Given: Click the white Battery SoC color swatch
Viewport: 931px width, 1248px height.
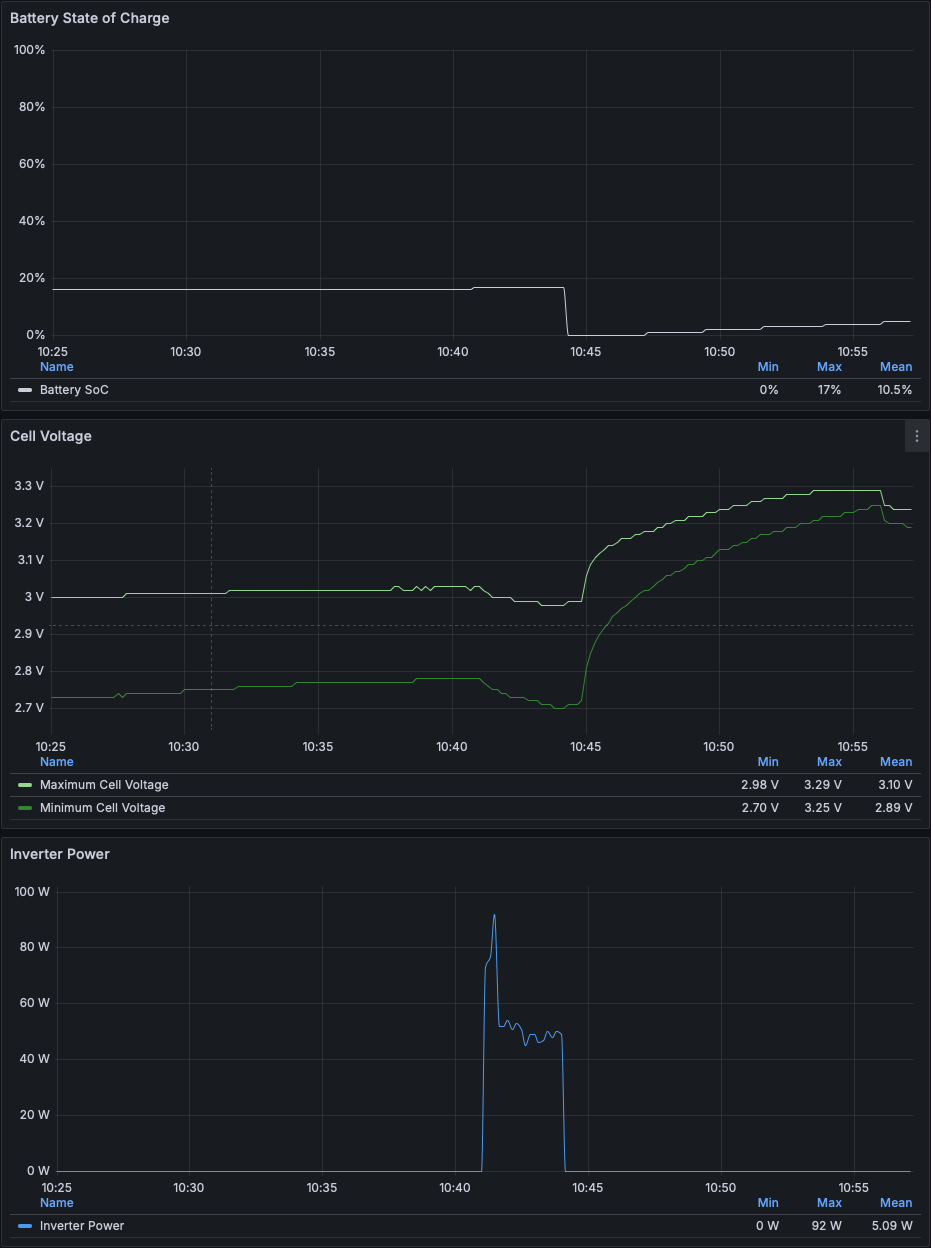Looking at the screenshot, I should click(x=25, y=390).
